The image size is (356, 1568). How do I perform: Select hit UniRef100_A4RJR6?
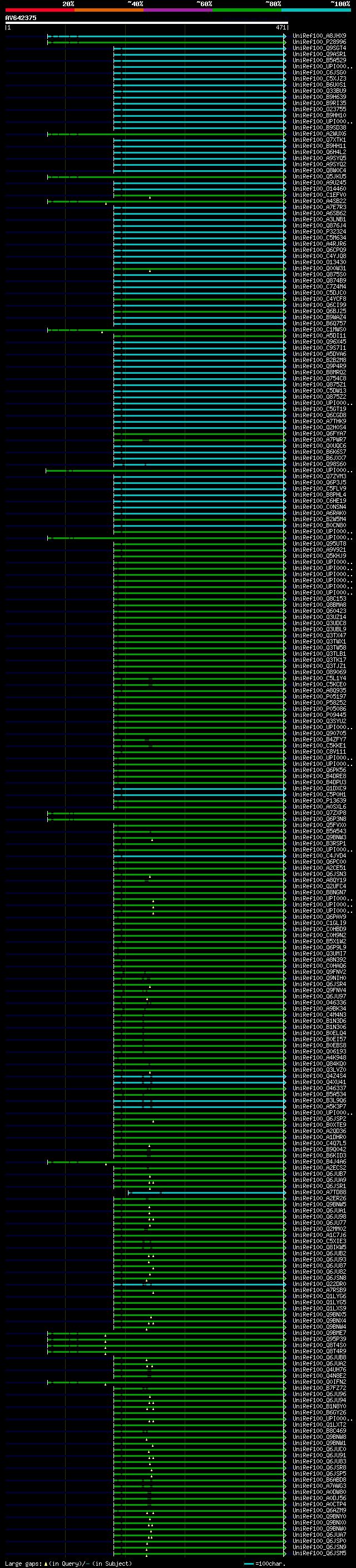(319, 244)
